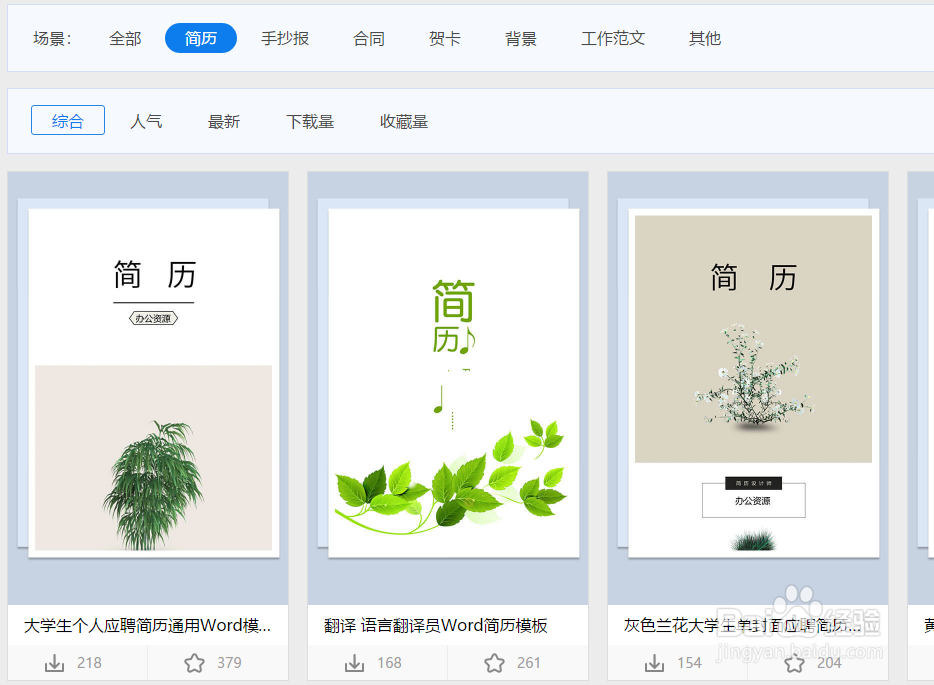The image size is (934, 685).
Task: Open title 大学生个人应聘简历通用Word模...
Action: point(147,625)
